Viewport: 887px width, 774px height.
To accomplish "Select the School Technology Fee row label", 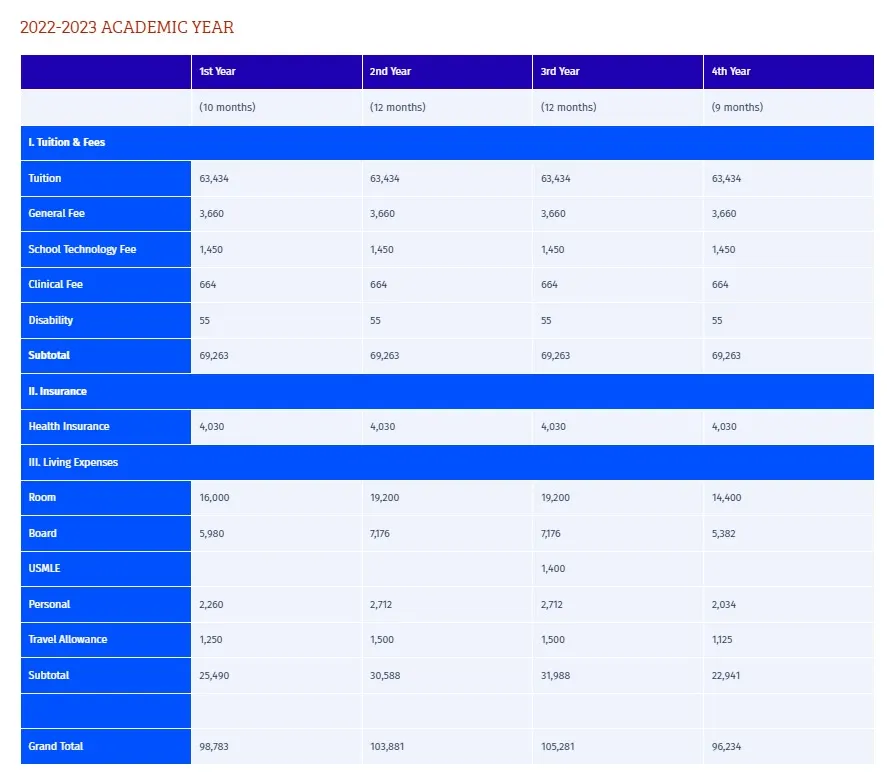I will tap(82, 250).
